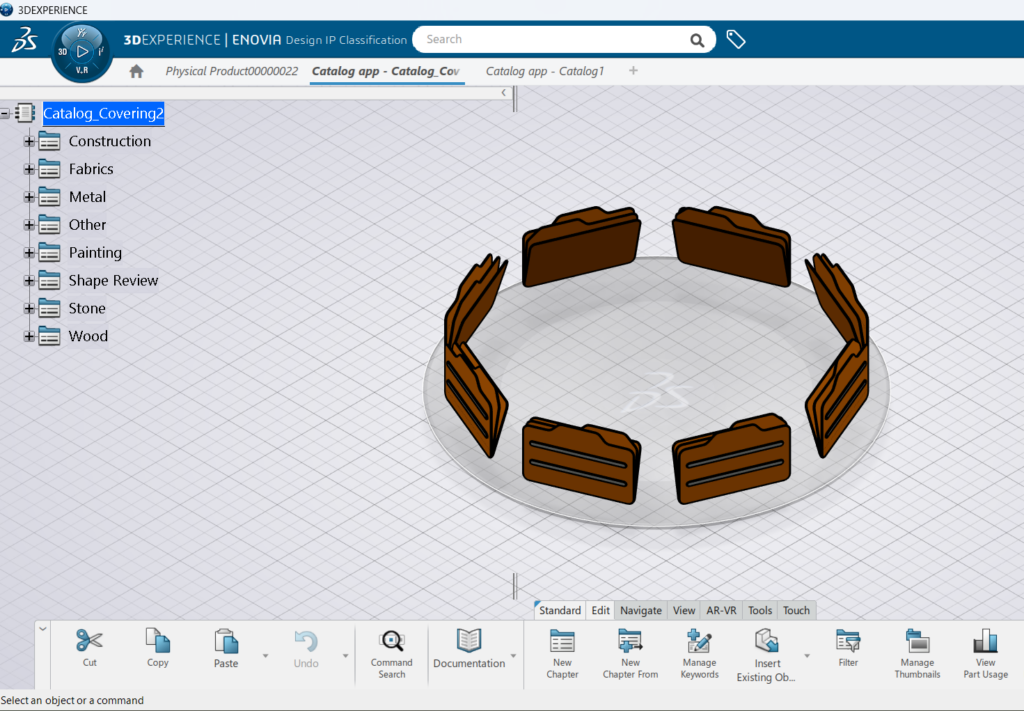This screenshot has height=711, width=1024.
Task: Click New Chapter From icon
Action: click(630, 641)
